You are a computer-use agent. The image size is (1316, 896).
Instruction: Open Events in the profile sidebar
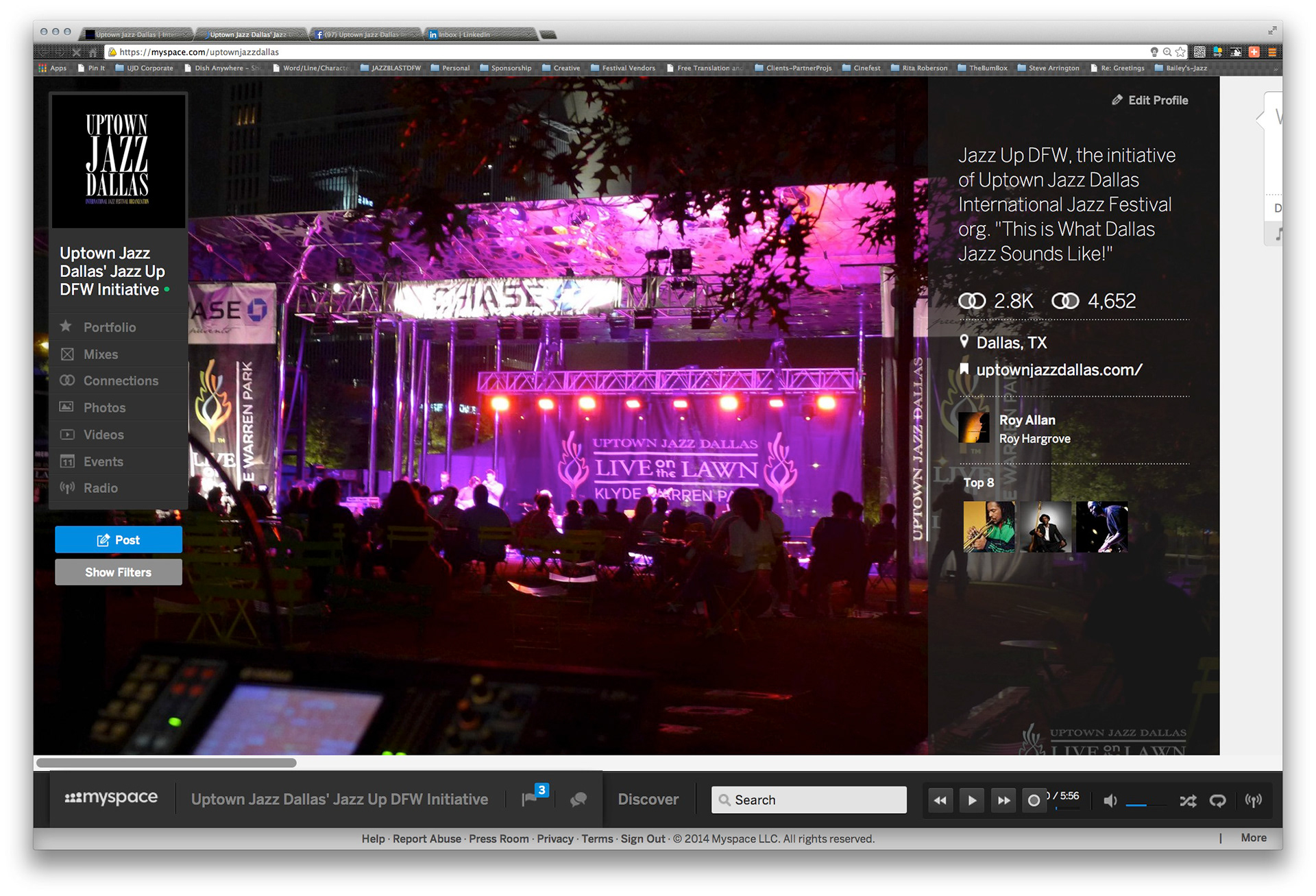pos(118,461)
